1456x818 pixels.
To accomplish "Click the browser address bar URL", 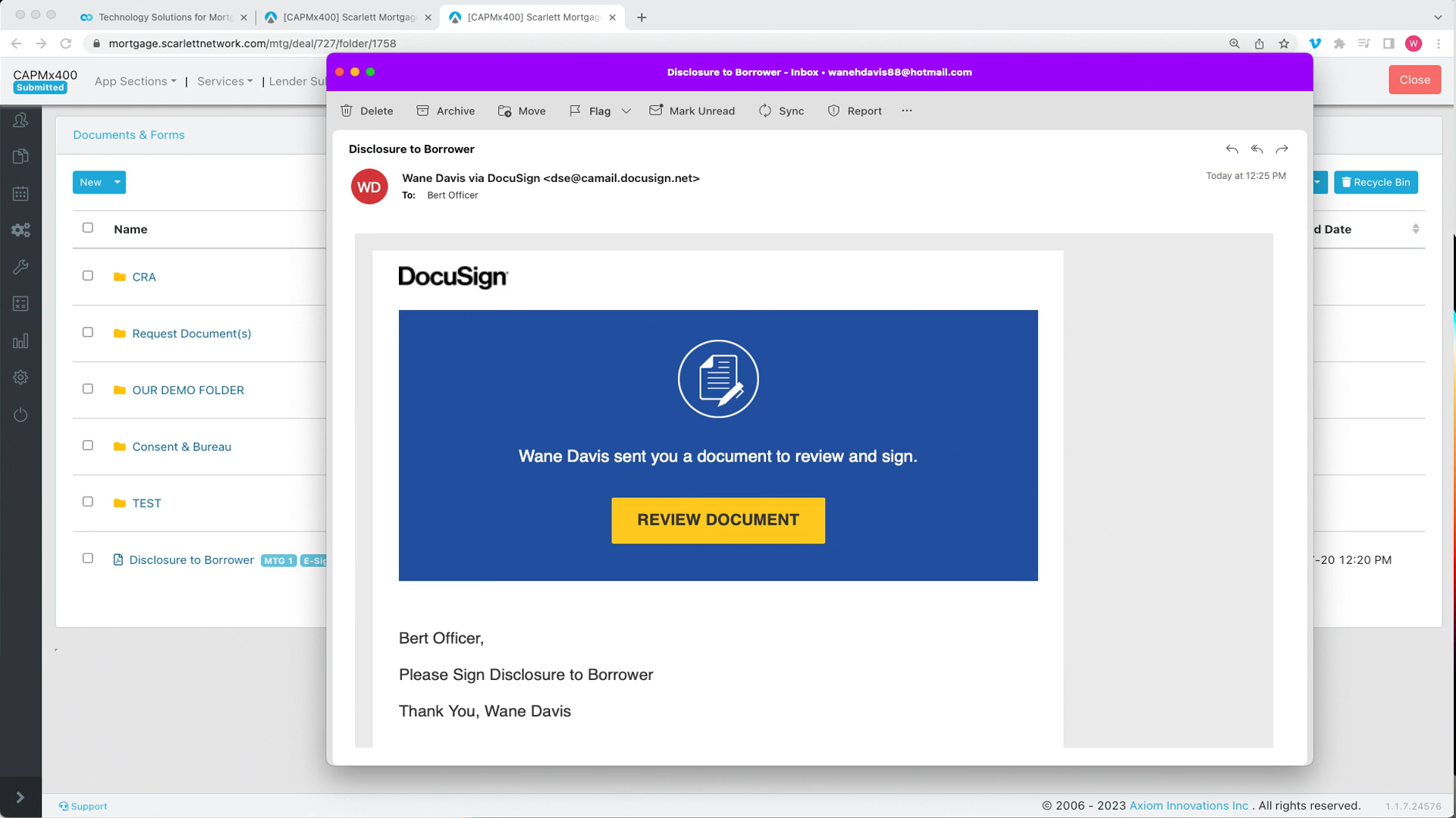I will coord(253,43).
